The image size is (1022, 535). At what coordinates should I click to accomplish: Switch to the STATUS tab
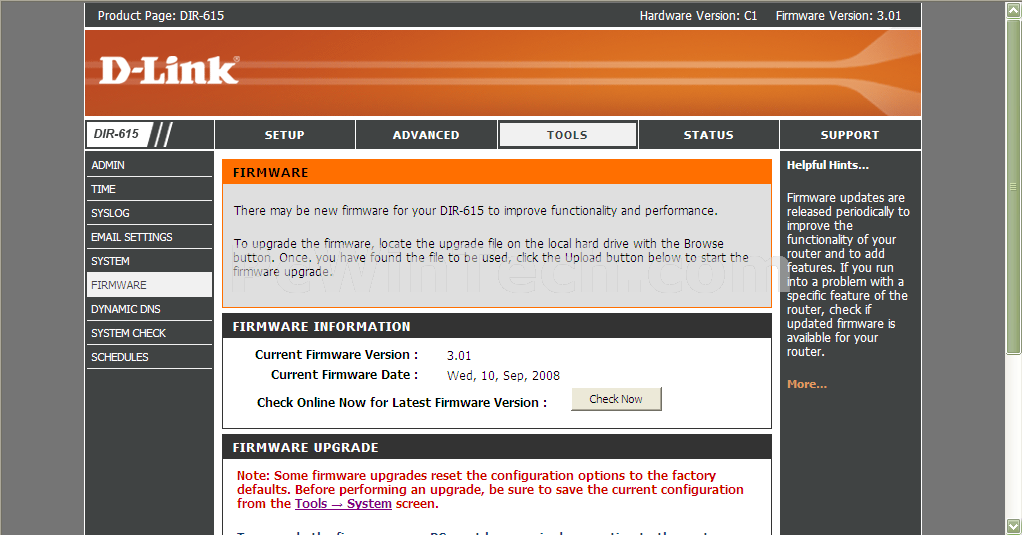[x=708, y=135]
